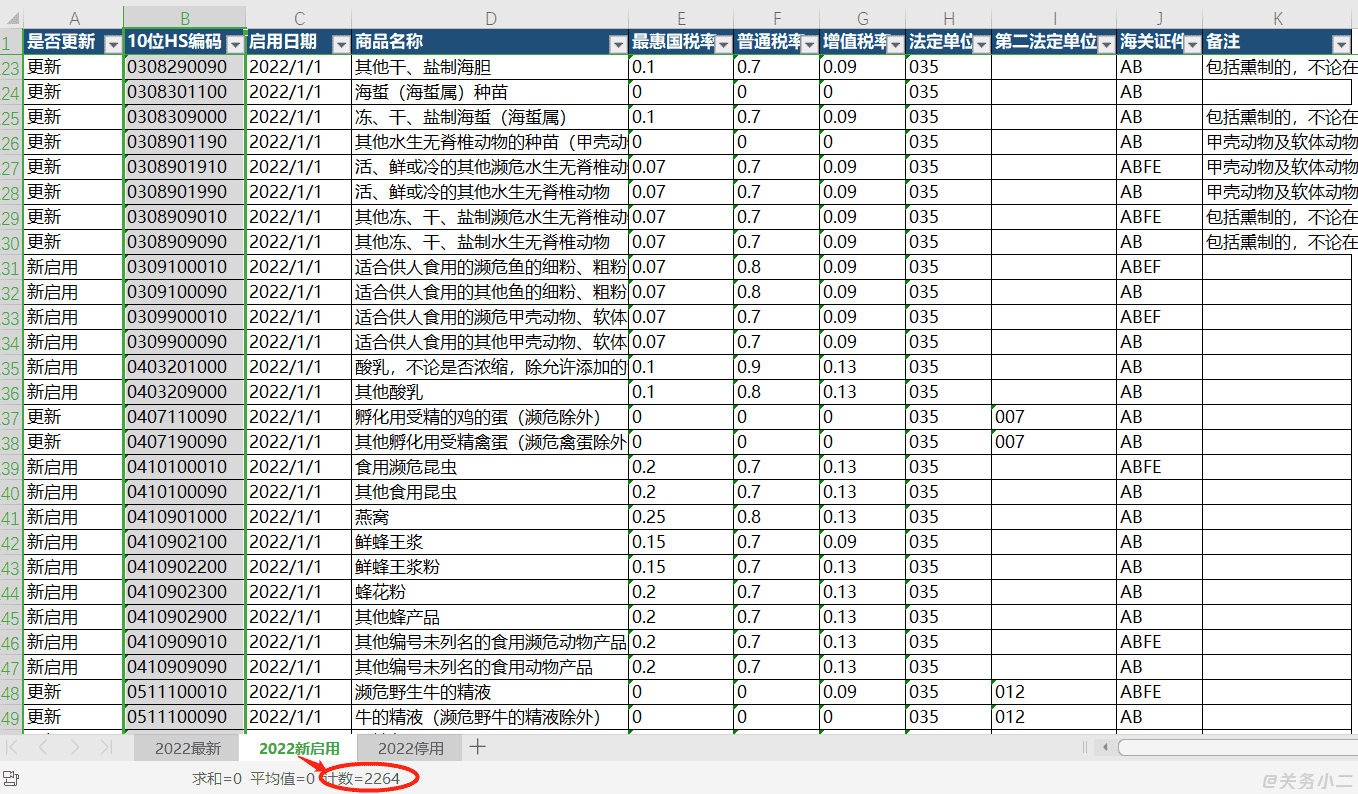This screenshot has height=794, width=1358.
Task: Click the select-all corner button
Action: click(12, 18)
